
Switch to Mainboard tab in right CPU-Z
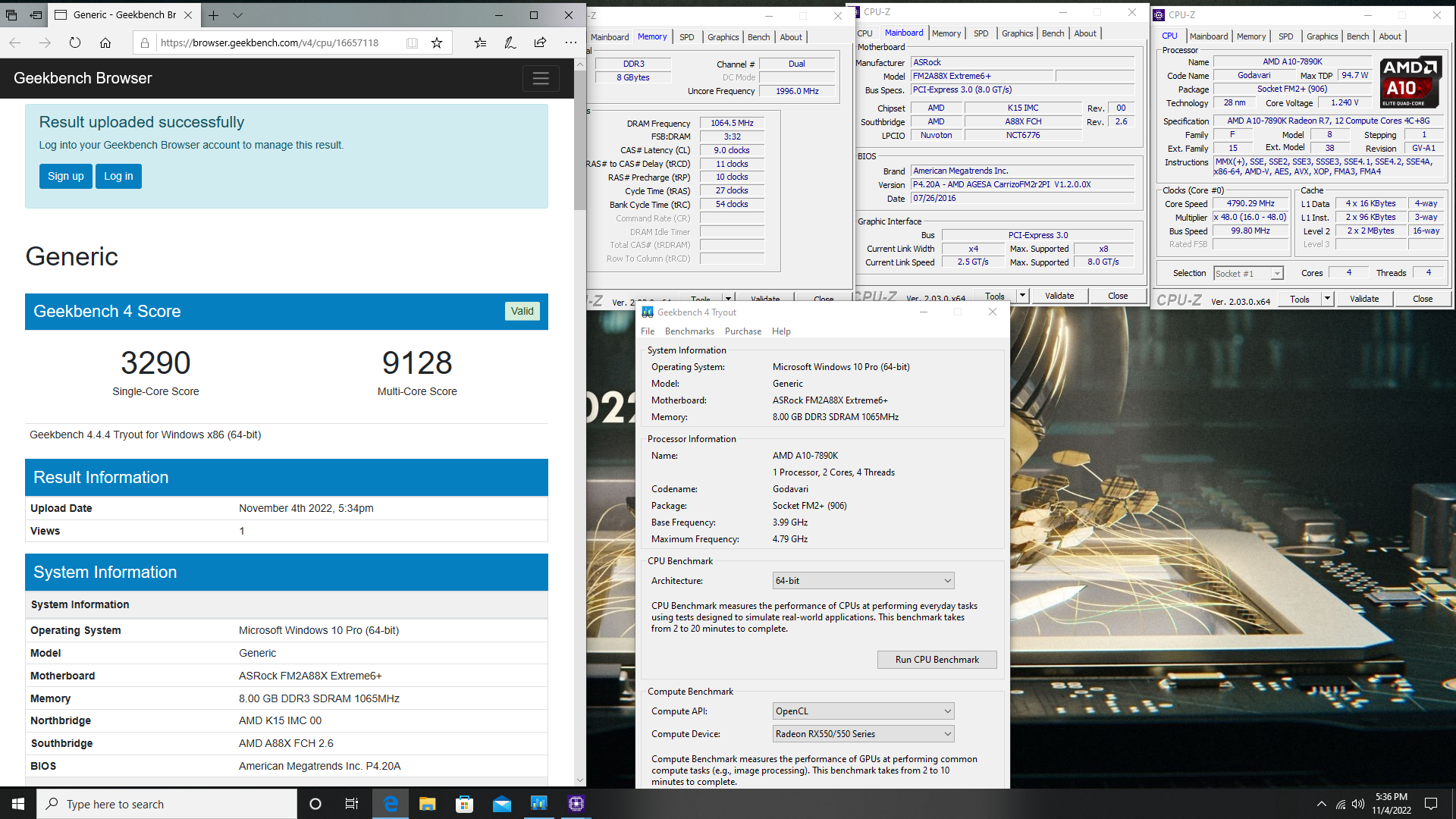[x=1208, y=36]
